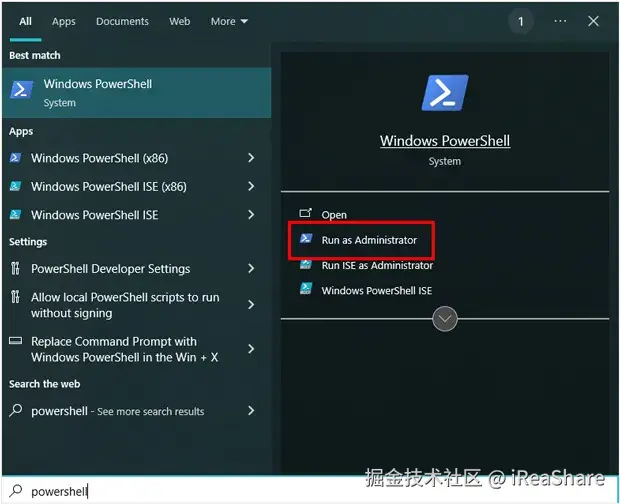Switch to the Documents tab
The image size is (620, 504).
tap(122, 21)
